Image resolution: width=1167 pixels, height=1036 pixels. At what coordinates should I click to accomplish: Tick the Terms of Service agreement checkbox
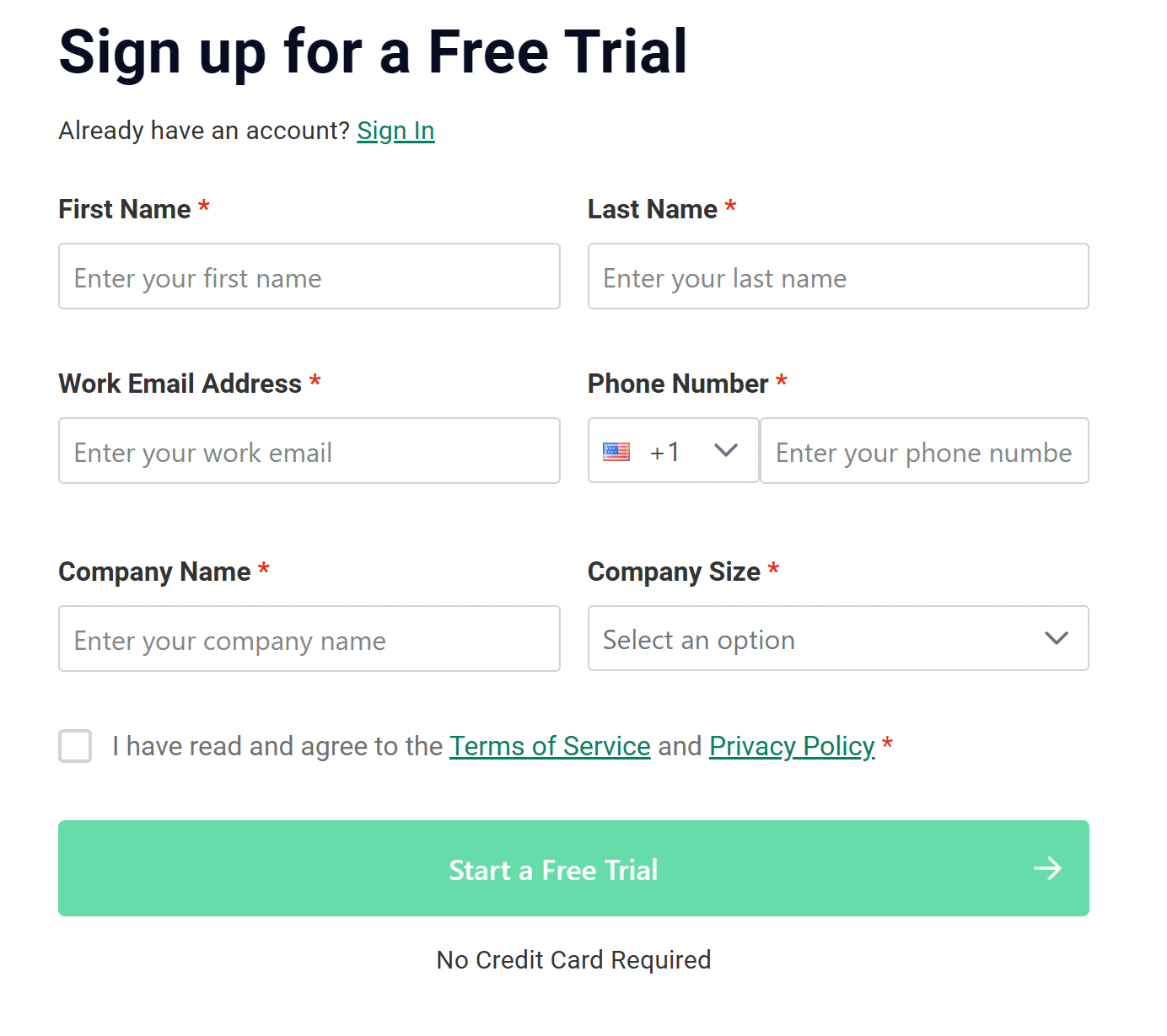(75, 746)
